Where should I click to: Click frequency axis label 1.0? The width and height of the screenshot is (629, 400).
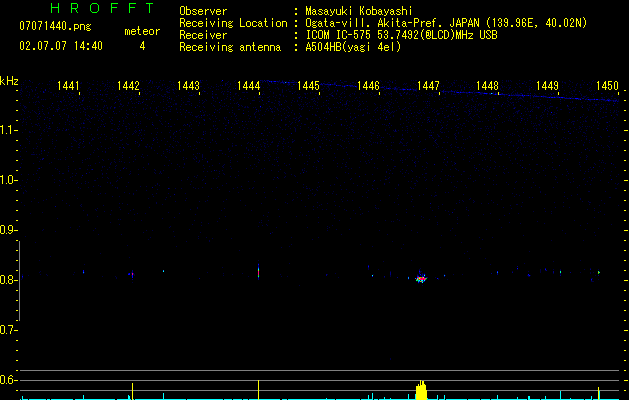coord(9,180)
